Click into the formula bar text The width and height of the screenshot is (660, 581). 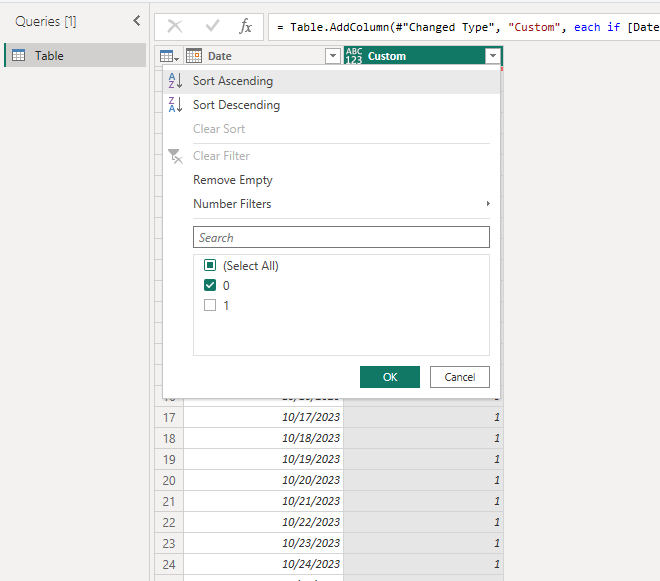464,27
